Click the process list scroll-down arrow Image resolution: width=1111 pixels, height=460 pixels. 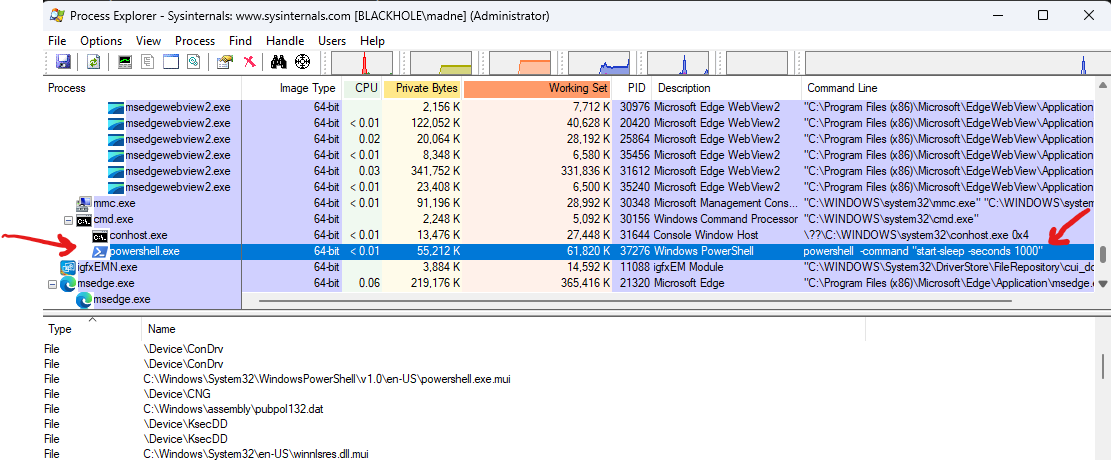point(1102,284)
